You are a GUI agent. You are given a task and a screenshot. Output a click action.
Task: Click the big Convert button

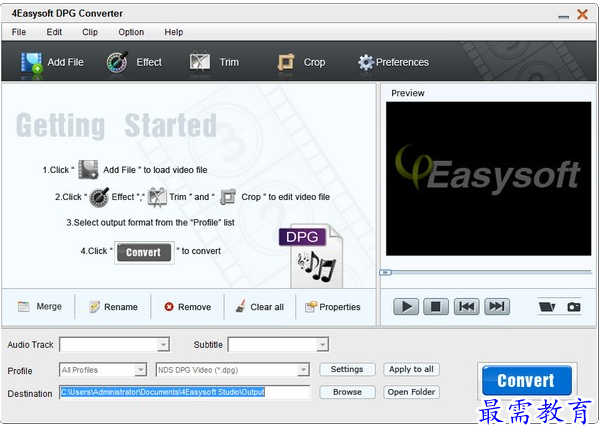click(x=526, y=380)
